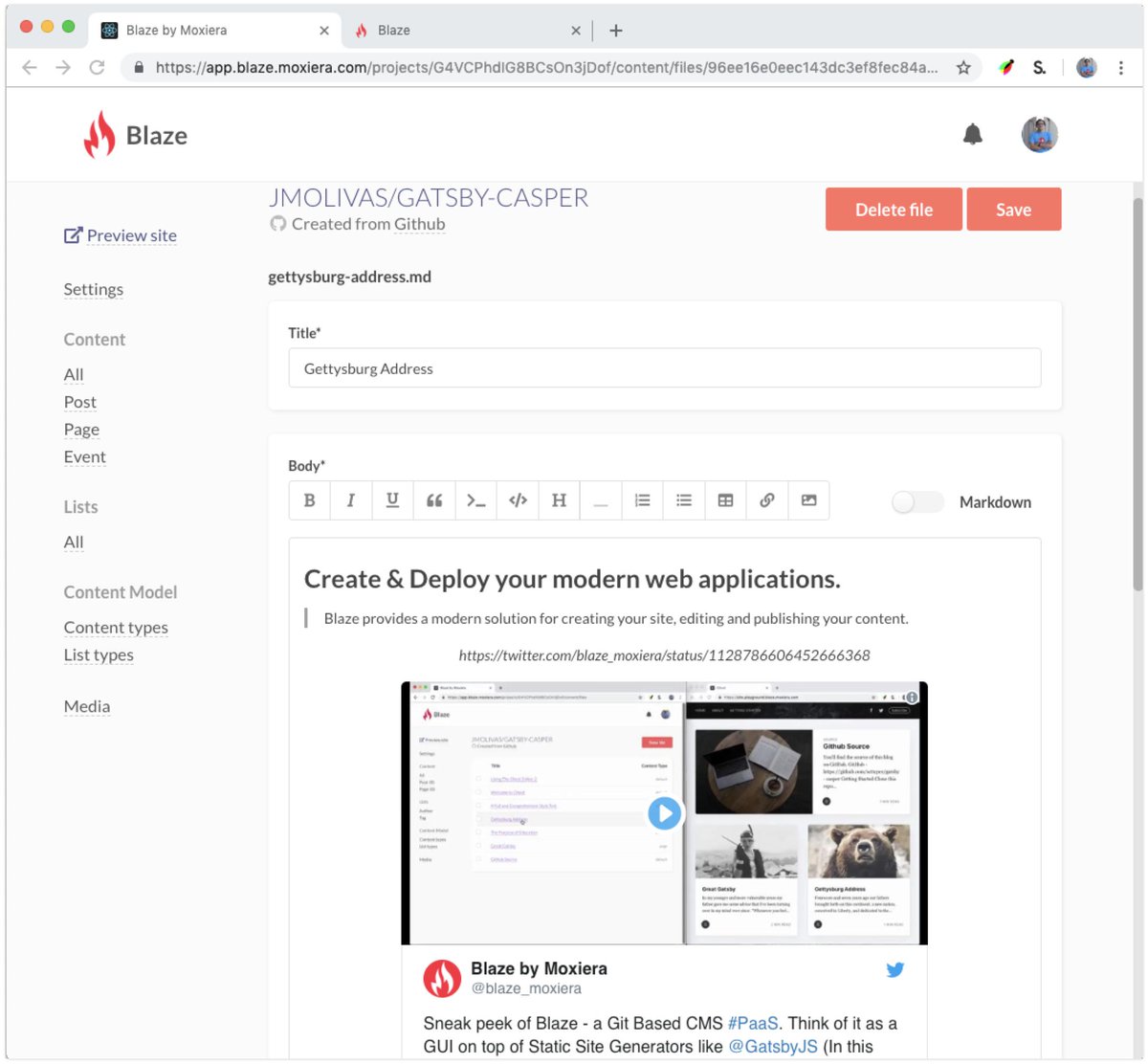
Task: Insert a table into the body
Action: (725, 500)
